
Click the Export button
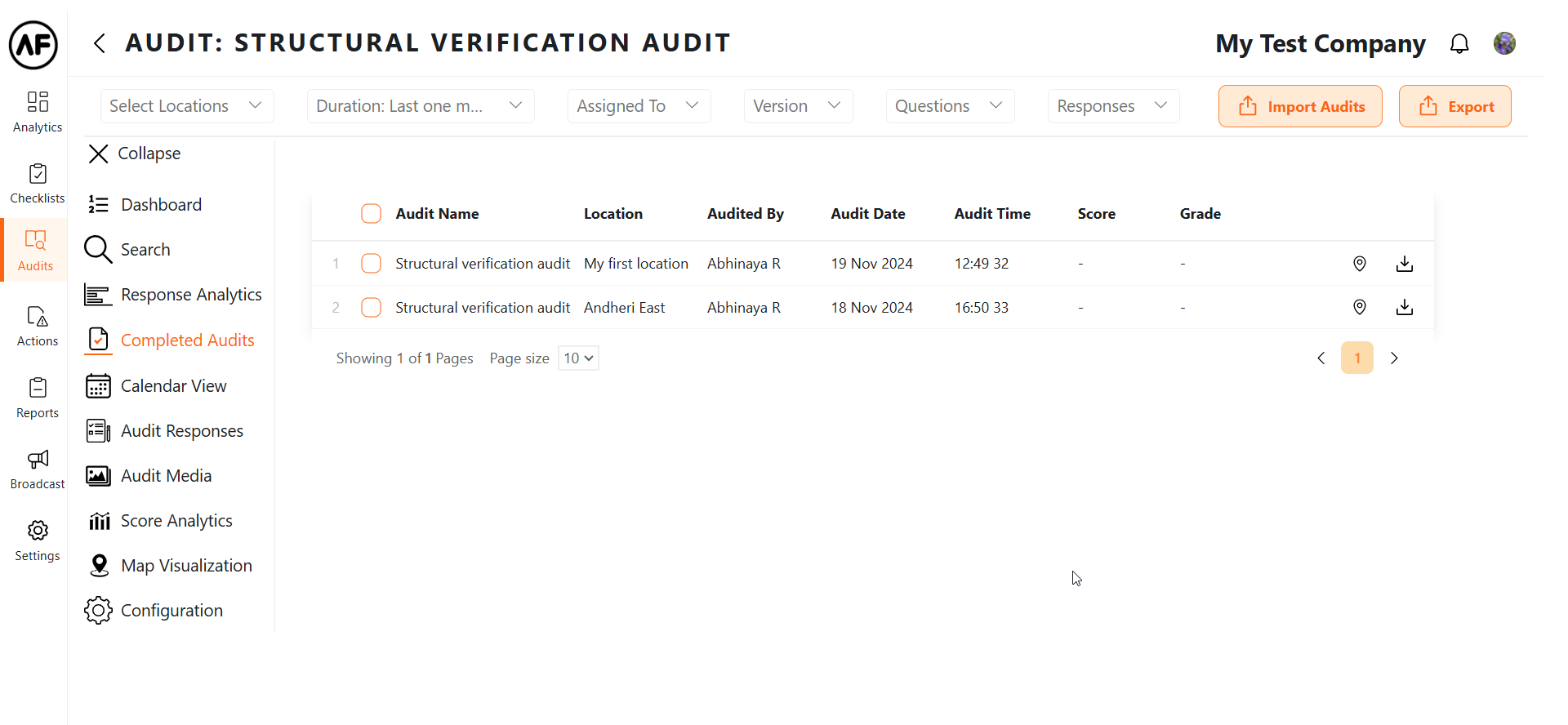(x=1454, y=106)
